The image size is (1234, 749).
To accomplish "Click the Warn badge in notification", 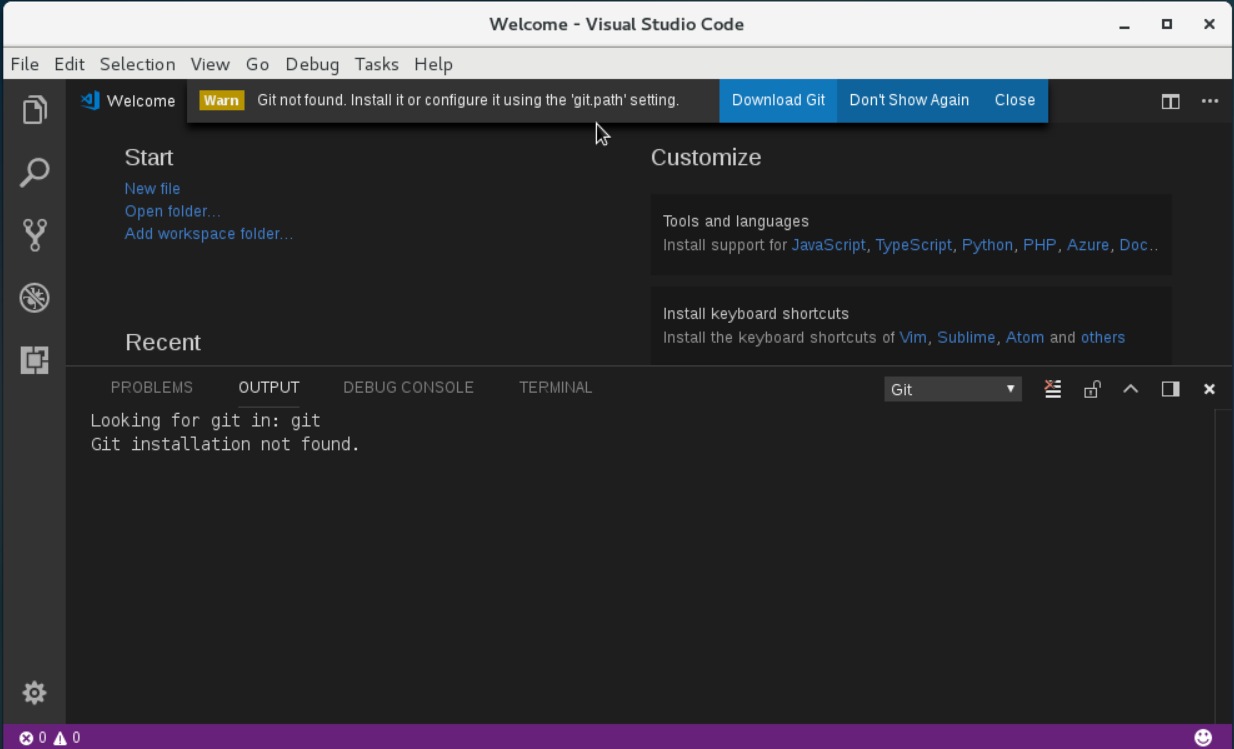I will [x=221, y=100].
